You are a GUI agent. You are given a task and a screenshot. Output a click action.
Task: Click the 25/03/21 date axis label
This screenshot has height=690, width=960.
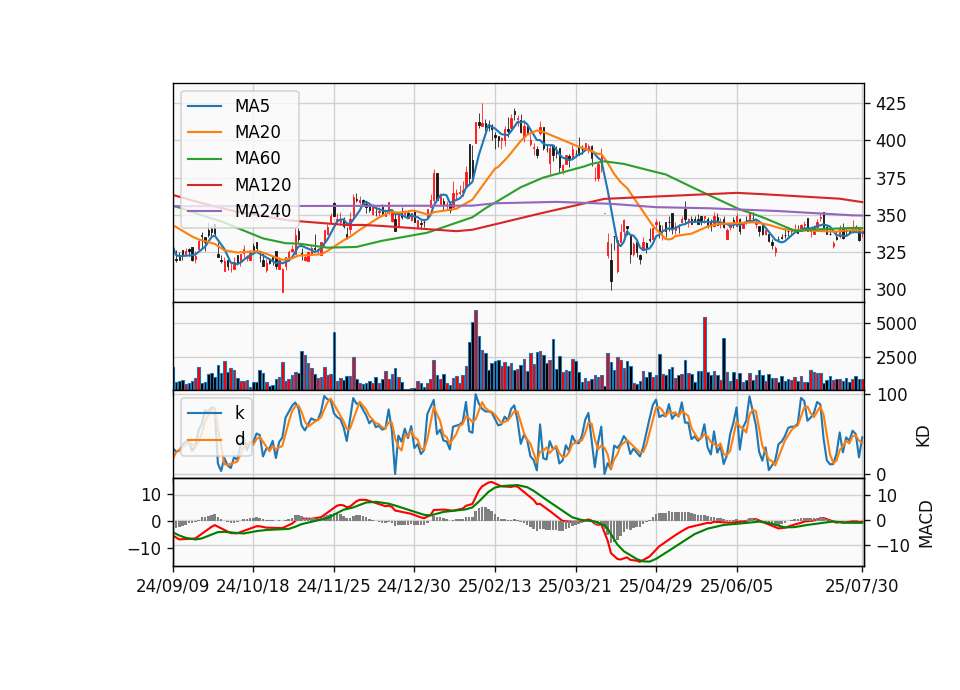575,586
